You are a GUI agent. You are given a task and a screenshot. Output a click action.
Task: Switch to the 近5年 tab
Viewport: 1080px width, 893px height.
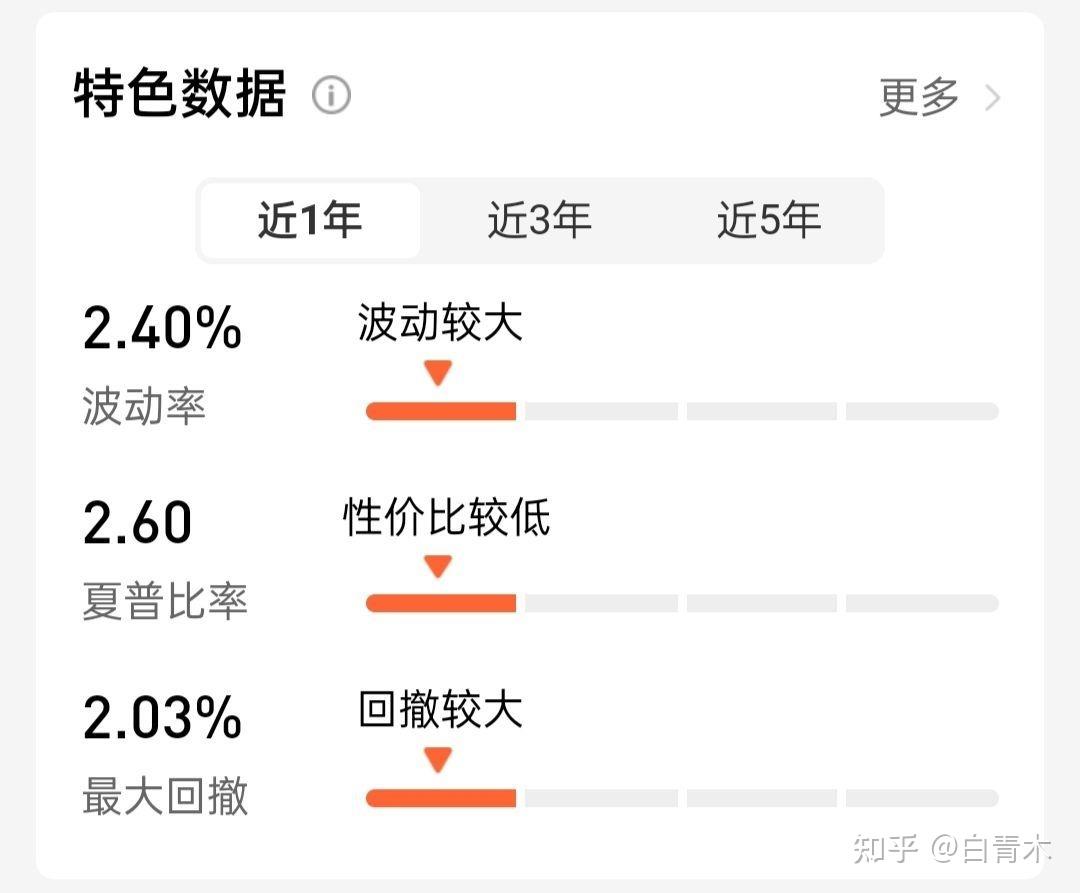click(x=769, y=220)
